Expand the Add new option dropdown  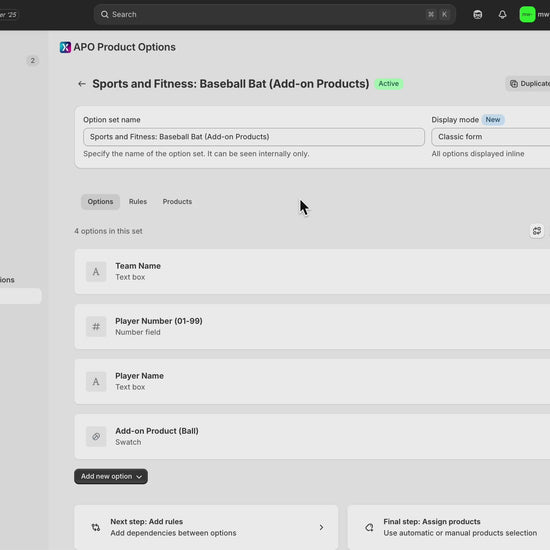coord(111,476)
